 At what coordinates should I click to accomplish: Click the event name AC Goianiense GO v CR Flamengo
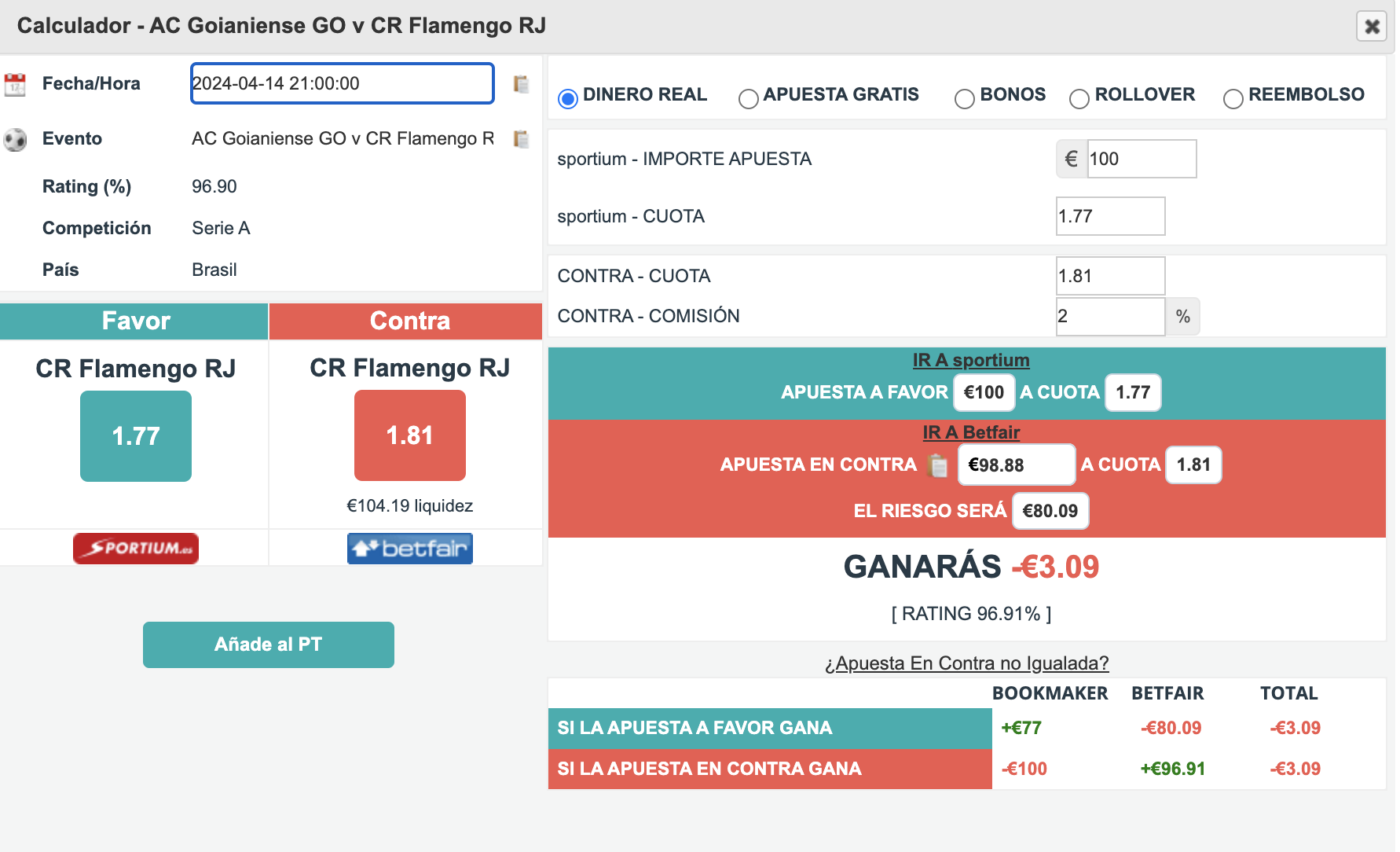click(x=343, y=139)
